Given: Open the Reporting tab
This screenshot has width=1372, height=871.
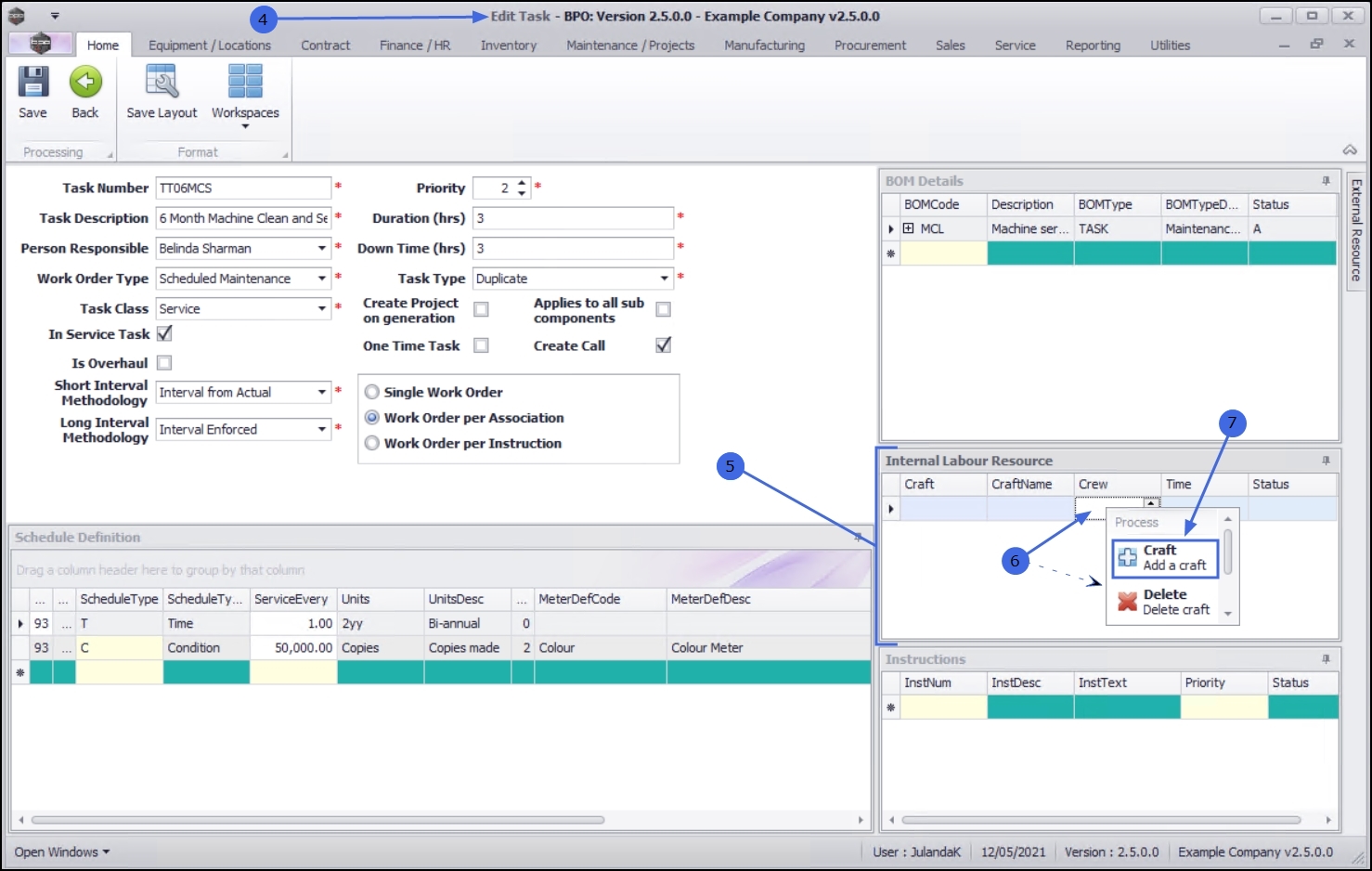Looking at the screenshot, I should [x=1093, y=45].
